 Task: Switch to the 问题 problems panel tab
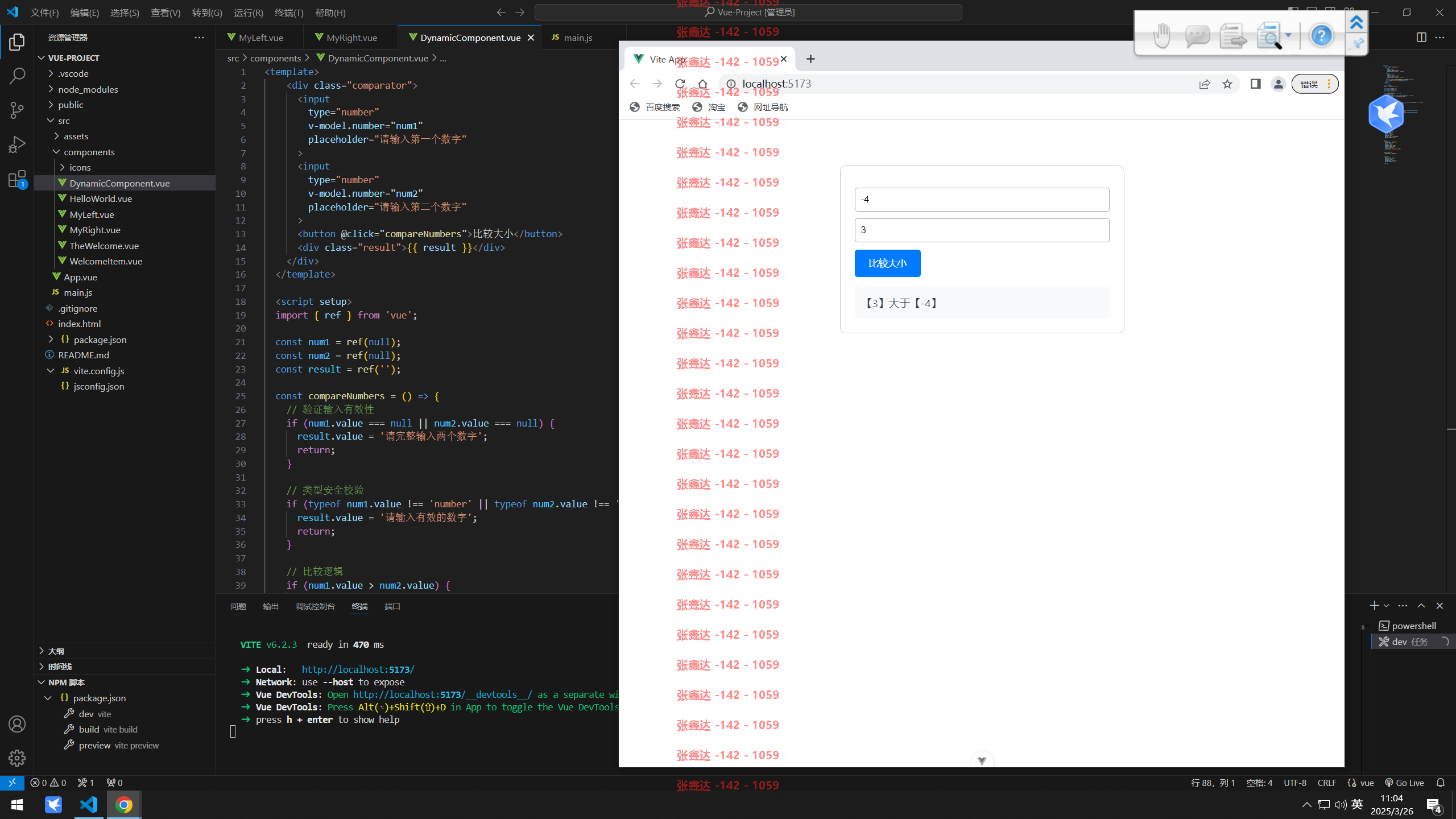[x=238, y=606]
